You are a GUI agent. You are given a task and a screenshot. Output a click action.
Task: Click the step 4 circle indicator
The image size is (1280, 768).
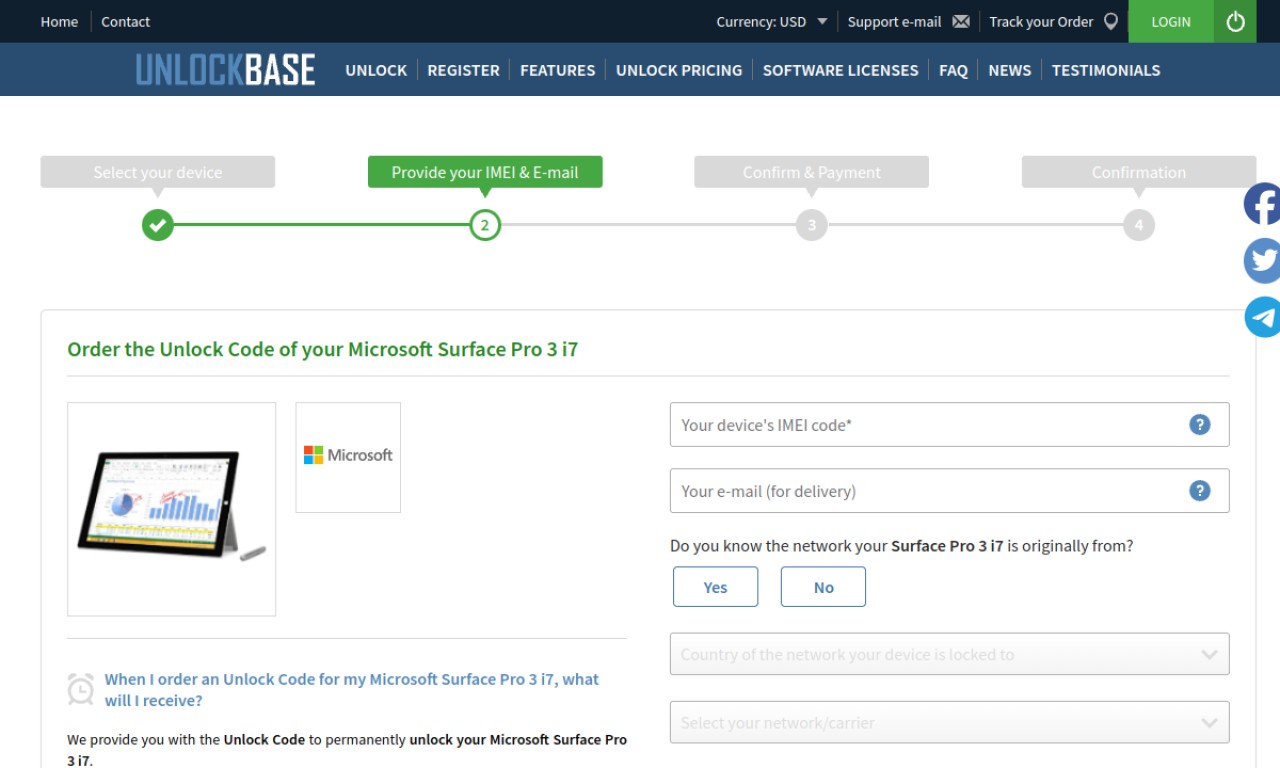click(x=1139, y=225)
